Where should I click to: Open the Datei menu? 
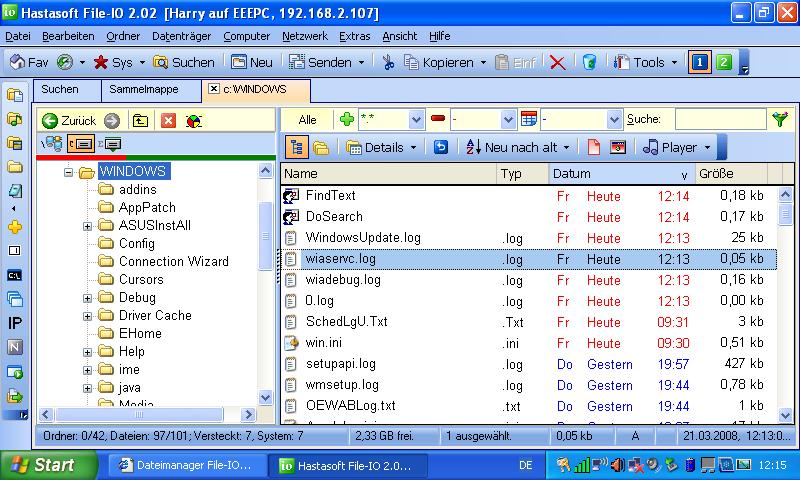(18, 36)
